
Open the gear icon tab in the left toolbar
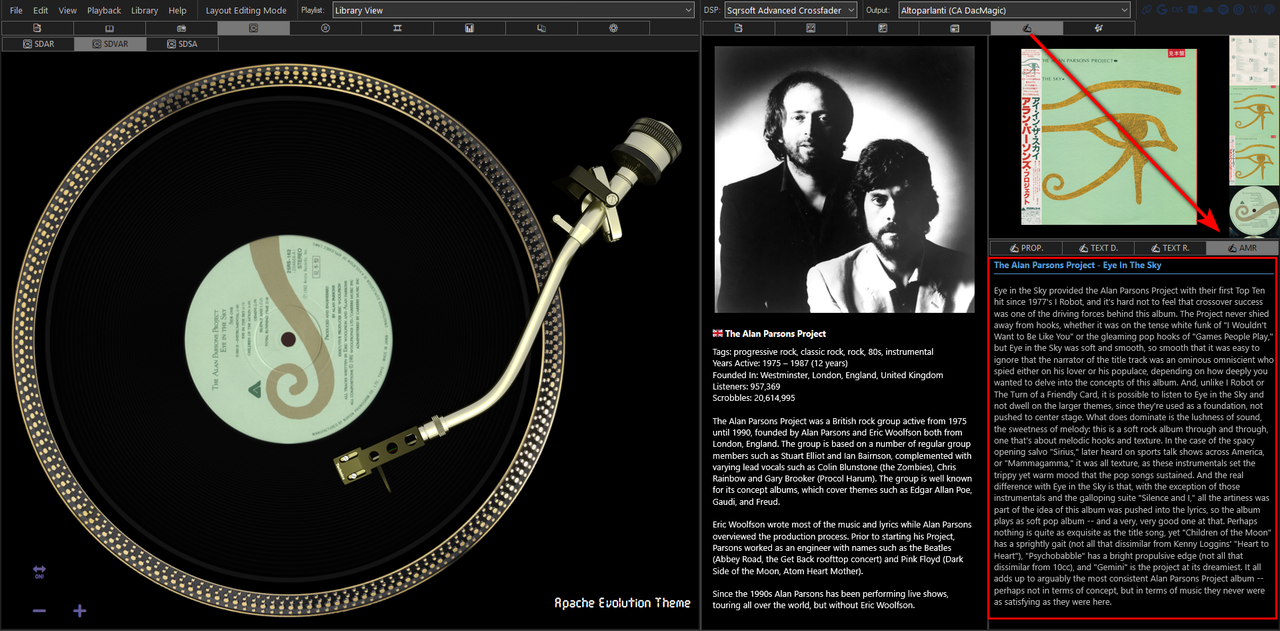[x=613, y=28]
